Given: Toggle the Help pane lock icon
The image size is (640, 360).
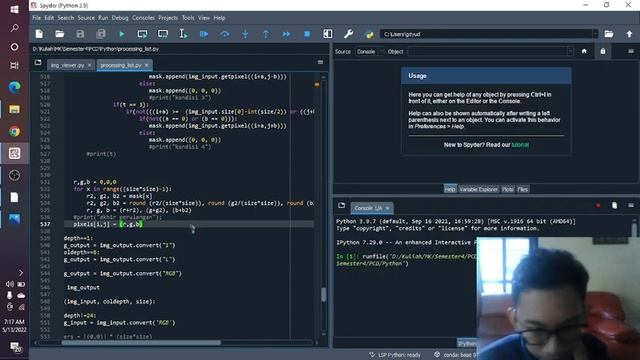Looking at the screenshot, I should 603,51.
